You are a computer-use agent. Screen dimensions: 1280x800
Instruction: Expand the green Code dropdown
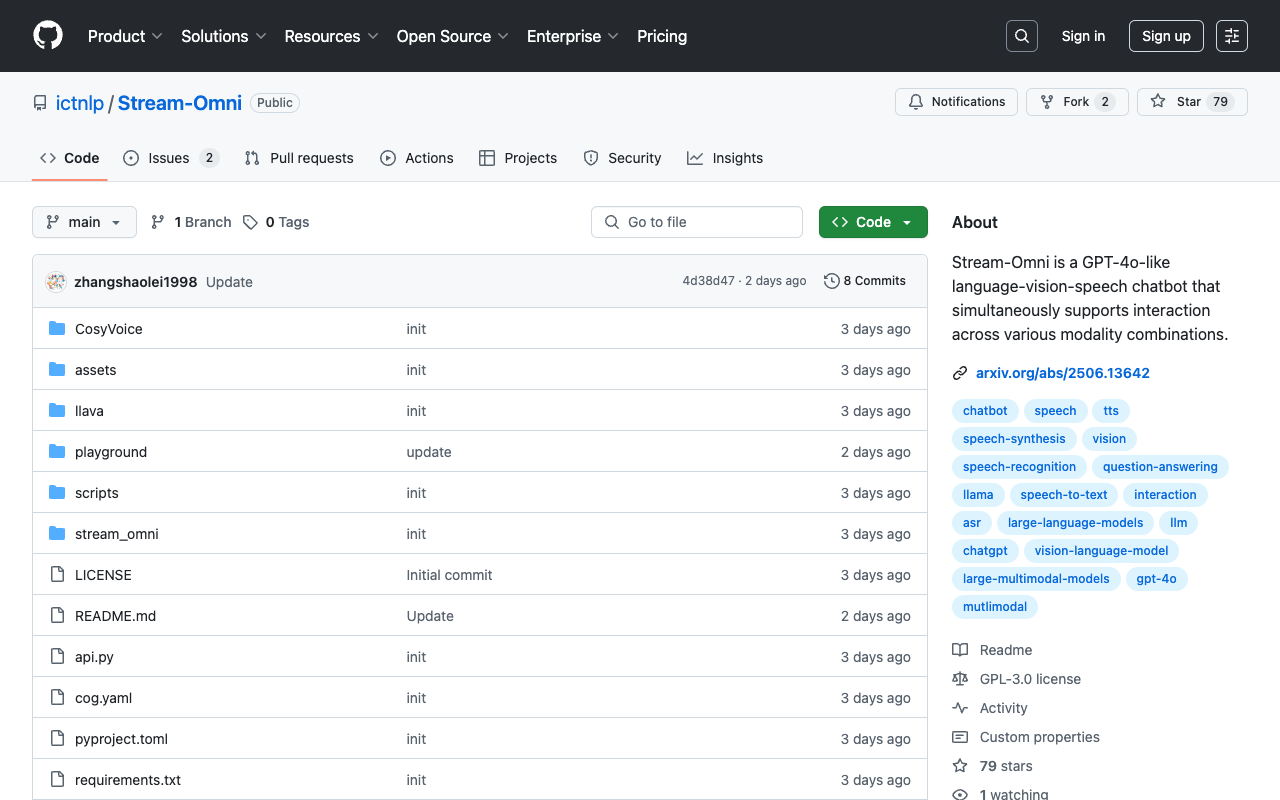pyautogui.click(x=873, y=222)
